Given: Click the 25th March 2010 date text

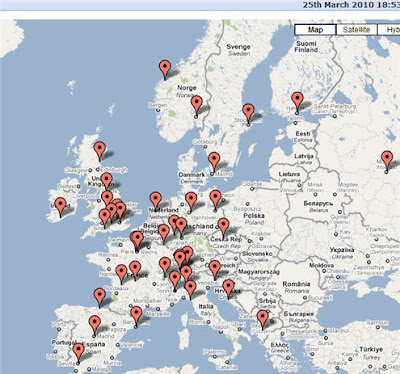Looking at the screenshot, I should pos(351,5).
